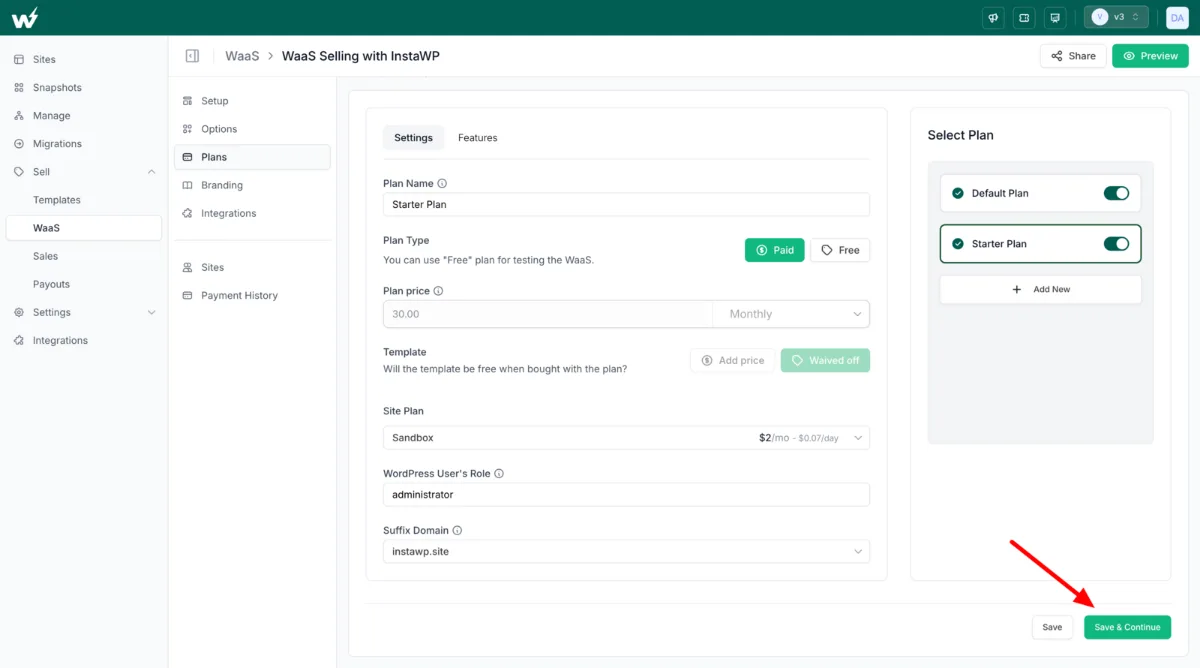Click the Sites icon in main sidebar

(x=19, y=59)
